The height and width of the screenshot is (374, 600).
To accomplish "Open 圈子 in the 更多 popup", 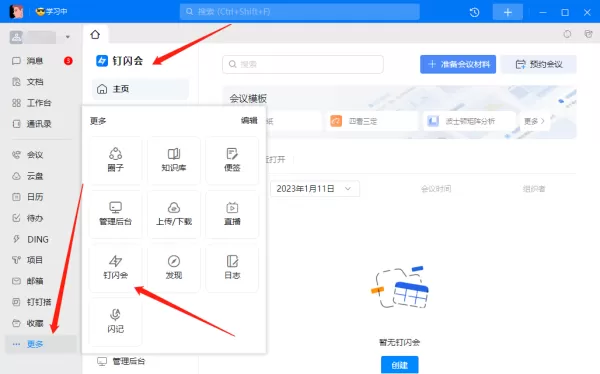I will [116, 160].
